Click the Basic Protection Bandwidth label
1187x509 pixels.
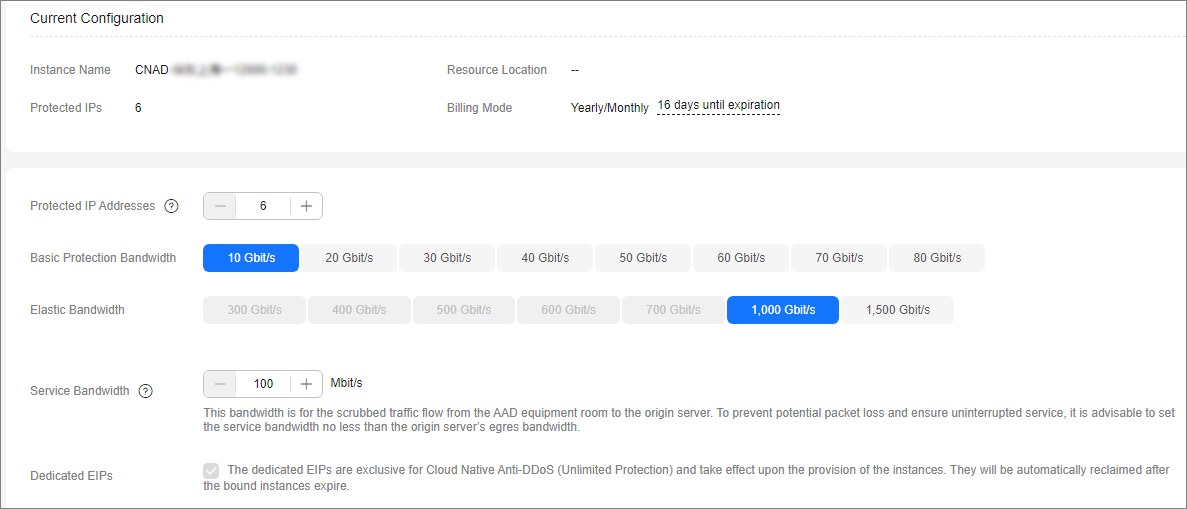pyautogui.click(x=103, y=258)
